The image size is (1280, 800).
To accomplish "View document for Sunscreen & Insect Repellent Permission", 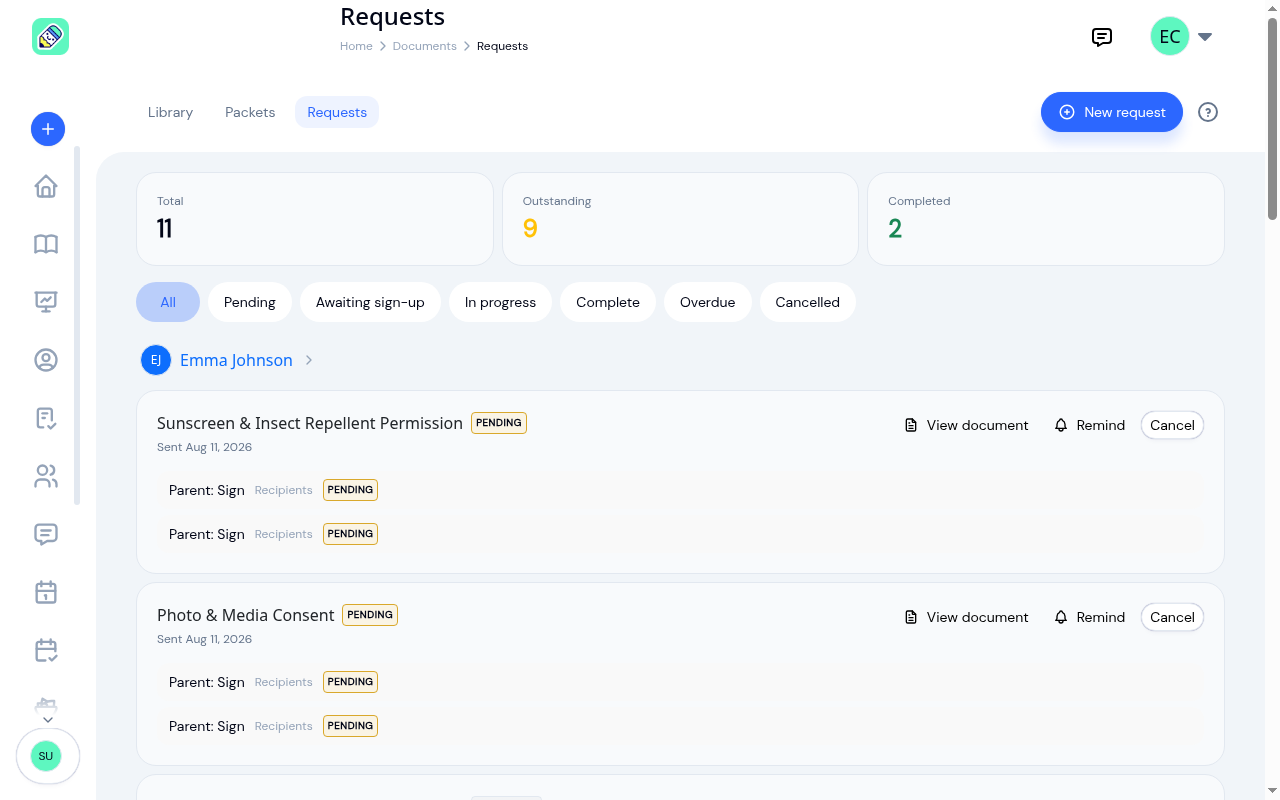I will (x=966, y=425).
